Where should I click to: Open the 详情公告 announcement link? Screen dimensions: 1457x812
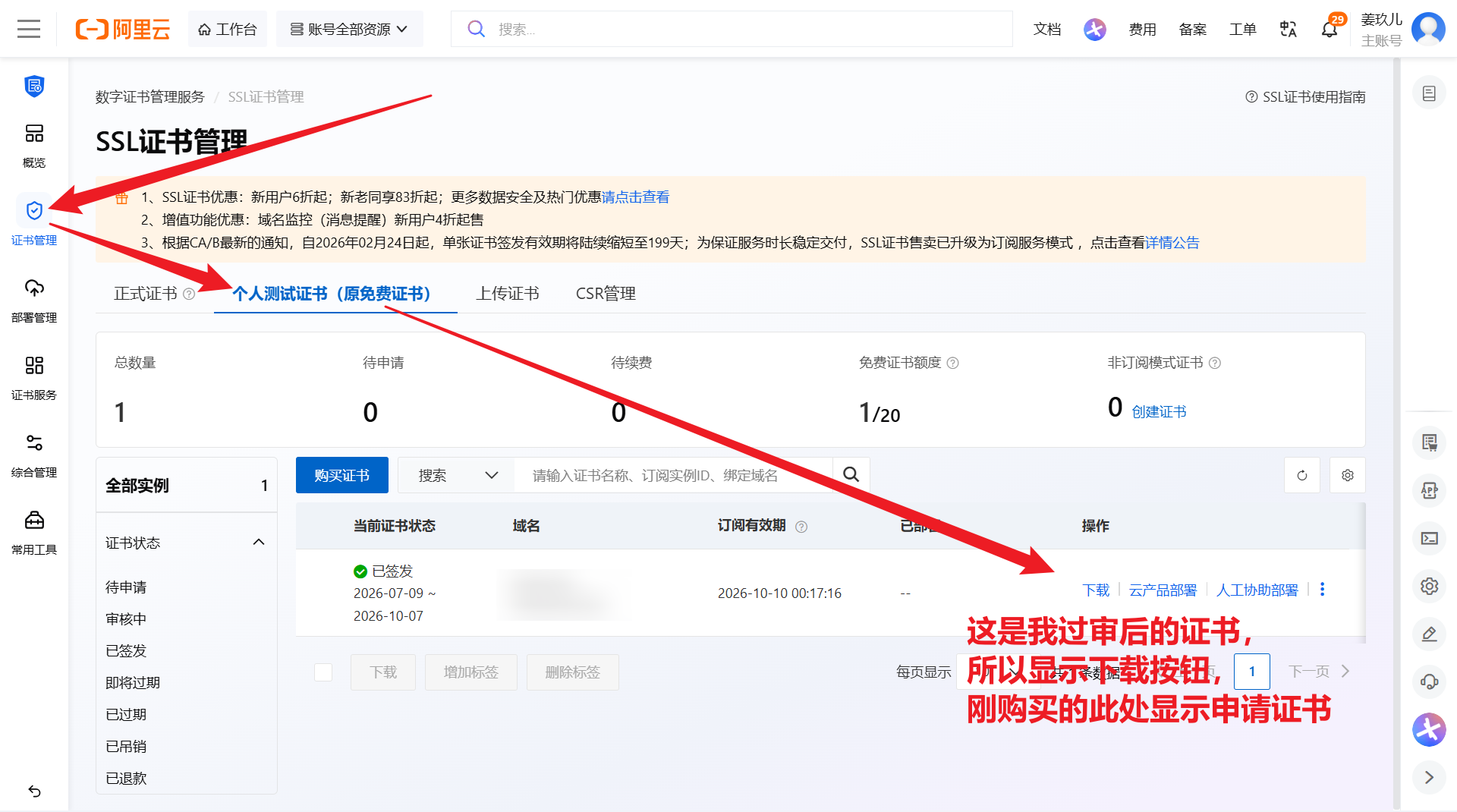[x=1172, y=243]
